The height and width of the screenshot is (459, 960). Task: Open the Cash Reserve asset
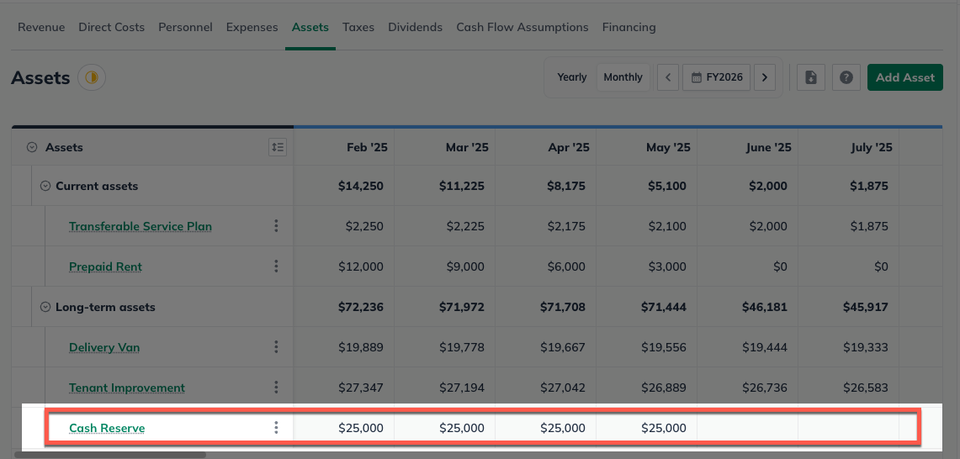107,428
